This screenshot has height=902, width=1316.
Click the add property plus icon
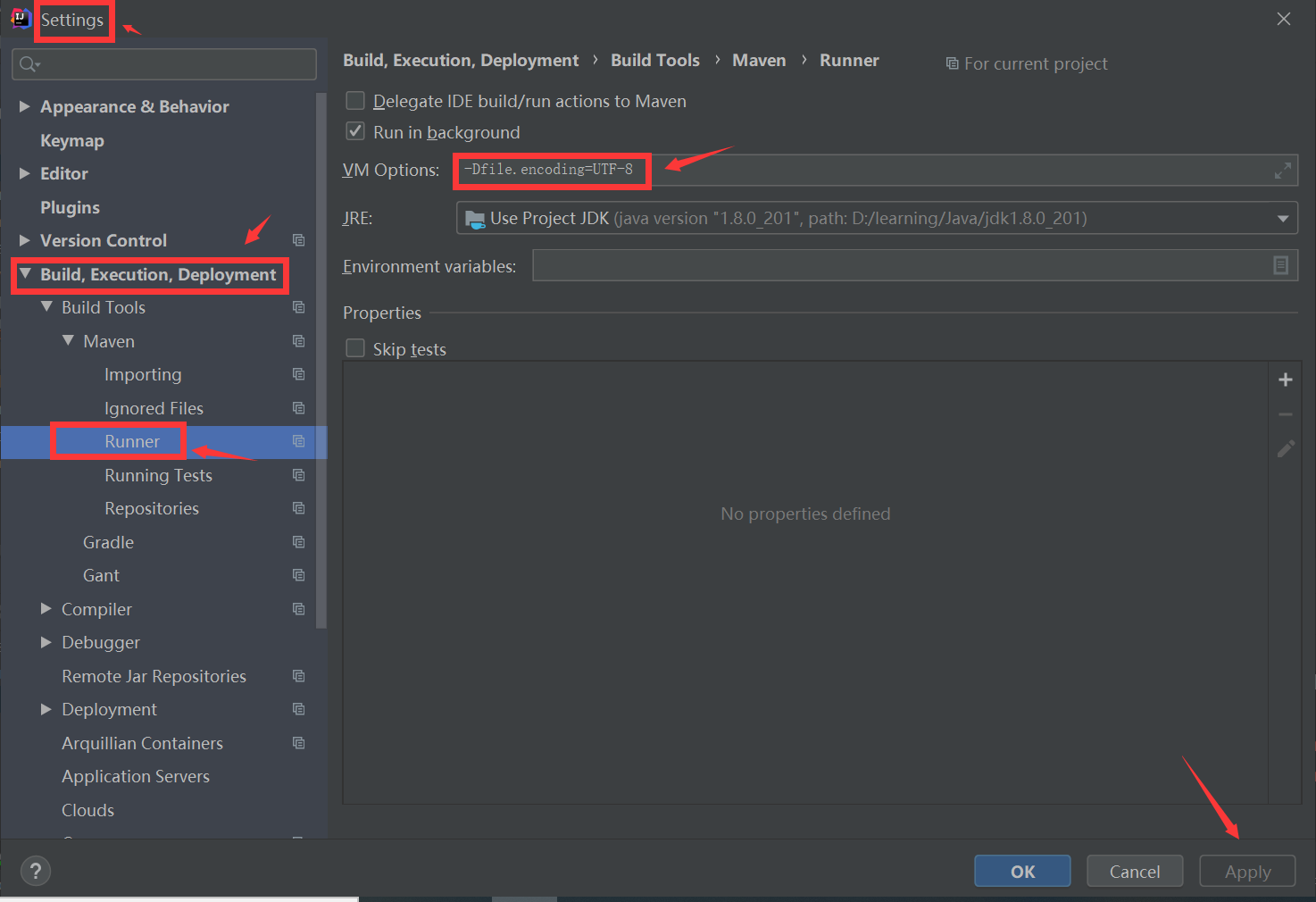click(1286, 380)
